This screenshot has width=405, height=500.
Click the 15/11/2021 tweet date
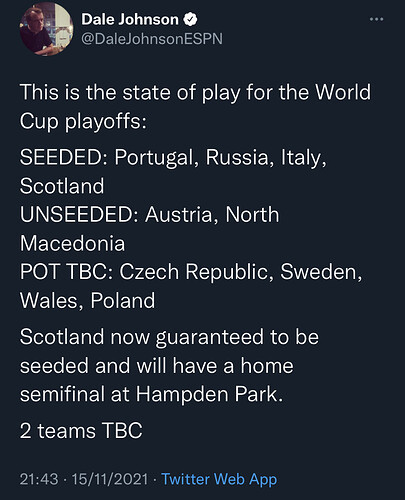click(x=110, y=479)
